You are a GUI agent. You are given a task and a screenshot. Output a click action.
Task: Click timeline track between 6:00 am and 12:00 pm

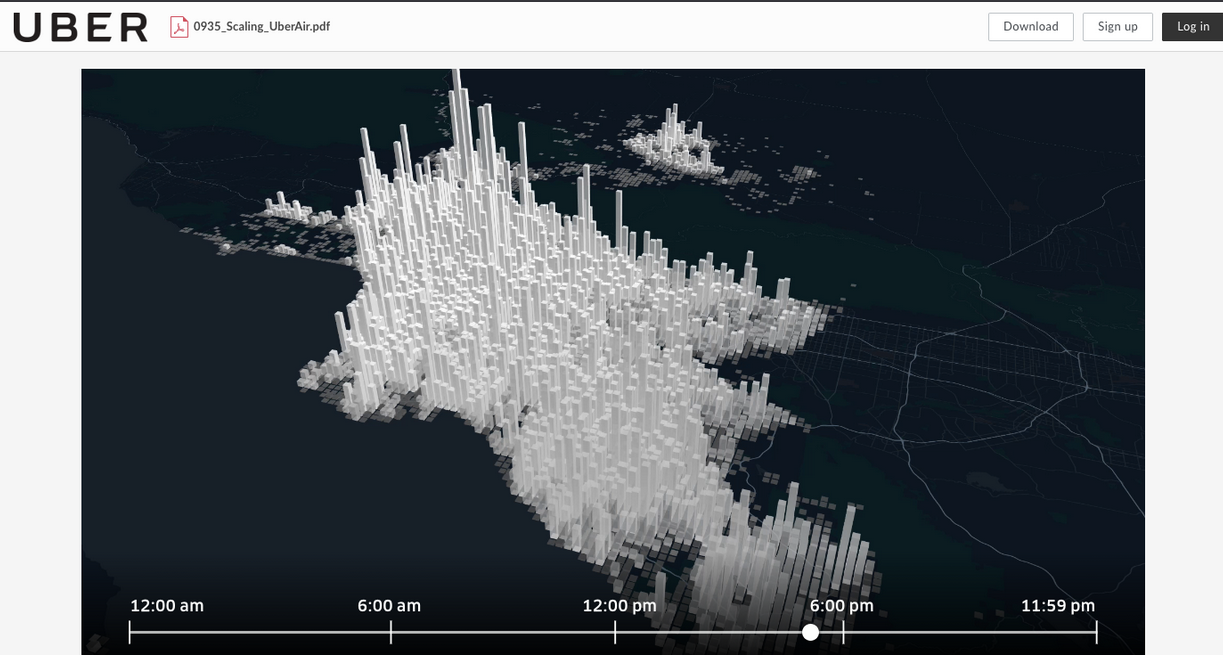coord(503,632)
